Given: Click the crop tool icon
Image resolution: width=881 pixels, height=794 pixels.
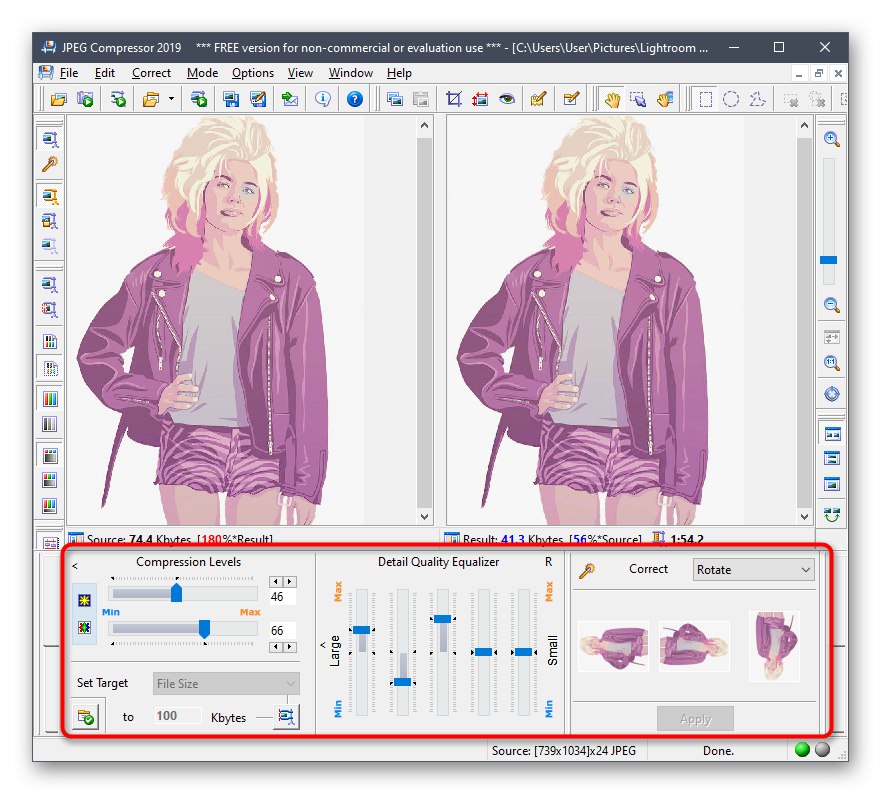Looking at the screenshot, I should coord(454,99).
